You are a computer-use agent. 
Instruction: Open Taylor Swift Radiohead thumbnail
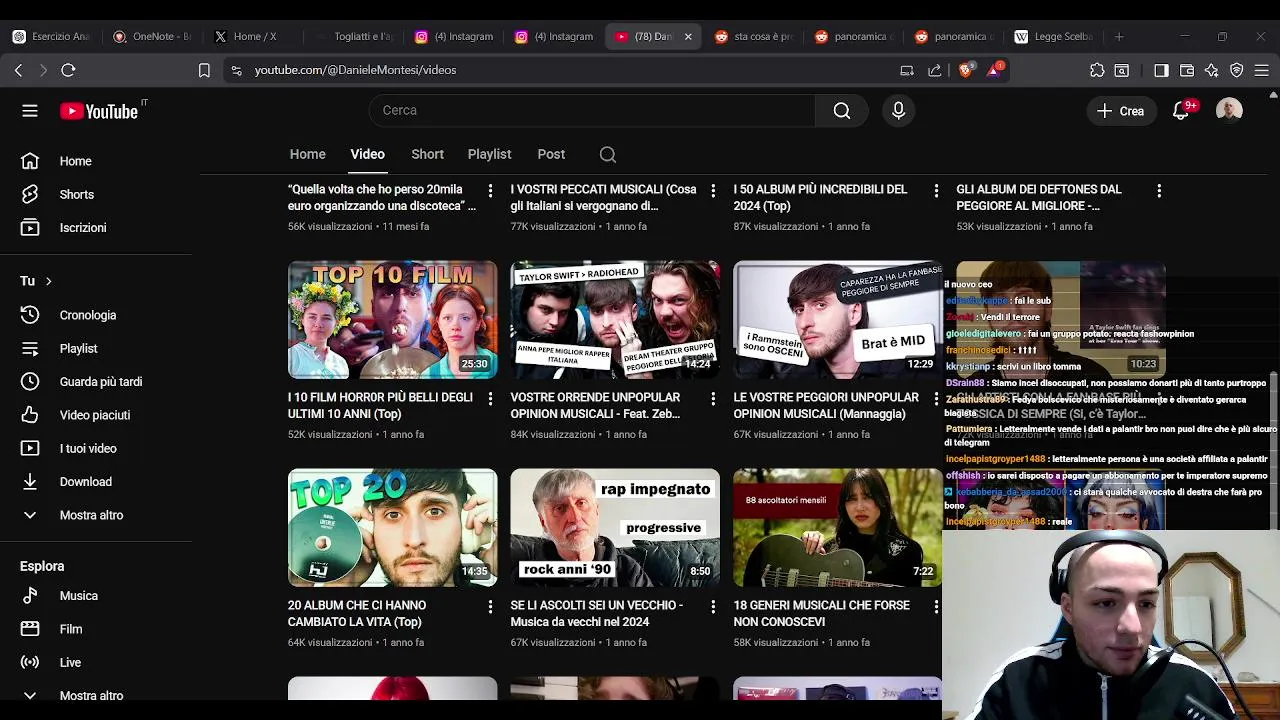[x=615, y=320]
